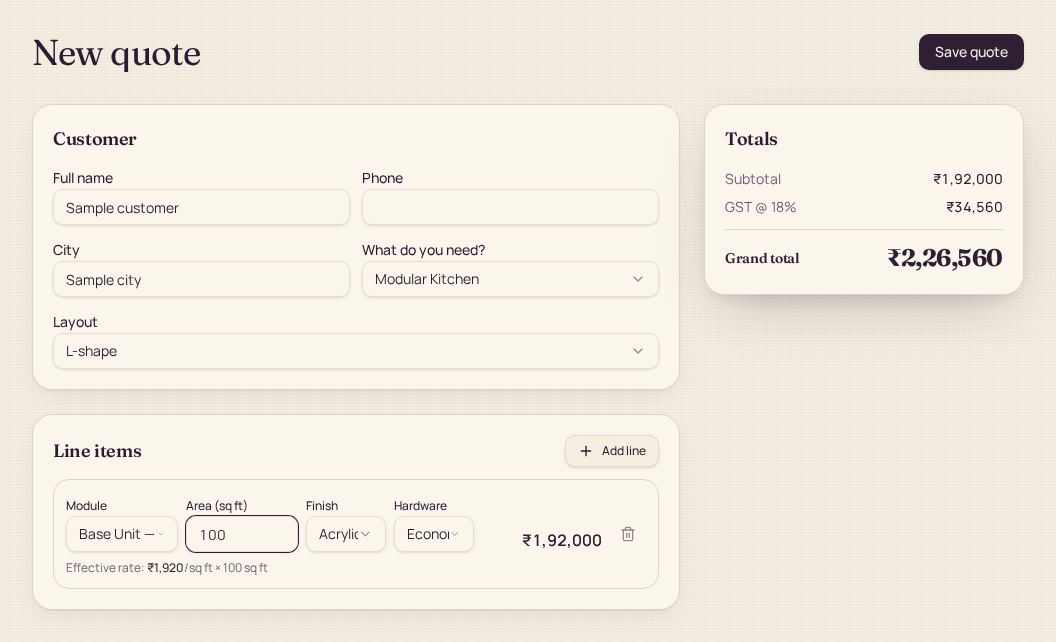Screen dimensions: 1056x642
Task: Open the Finish Acrylic dropdown
Action: 345,534
